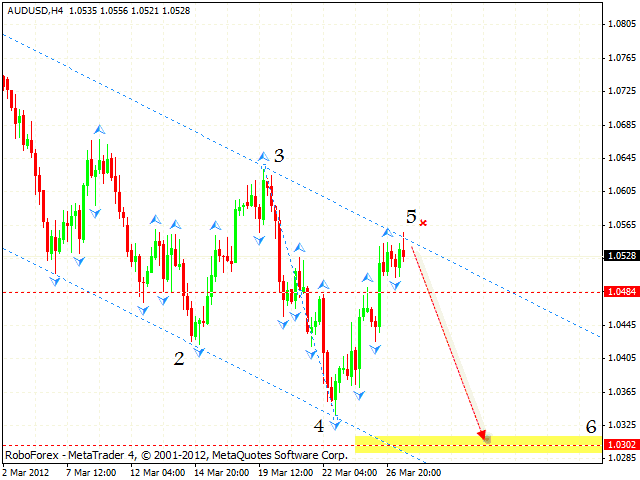640x480 pixels.
Task: Click the red 1.0484 price level label
Action: [x=622, y=292]
